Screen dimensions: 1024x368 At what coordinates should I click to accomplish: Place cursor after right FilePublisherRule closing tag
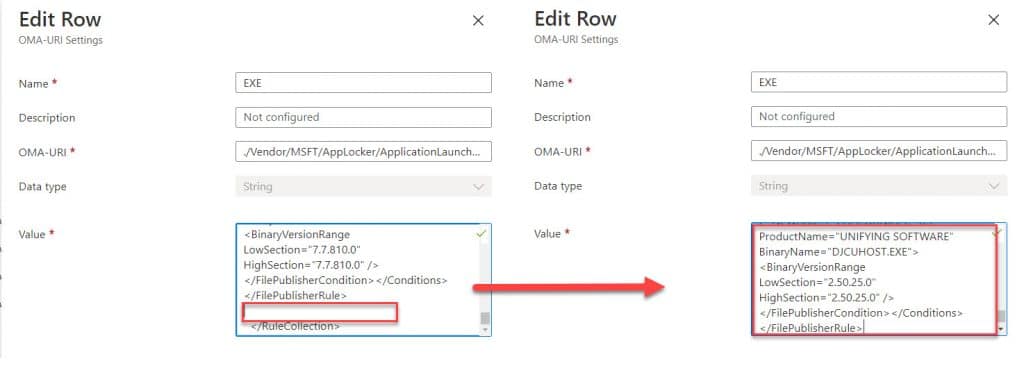tap(864, 328)
